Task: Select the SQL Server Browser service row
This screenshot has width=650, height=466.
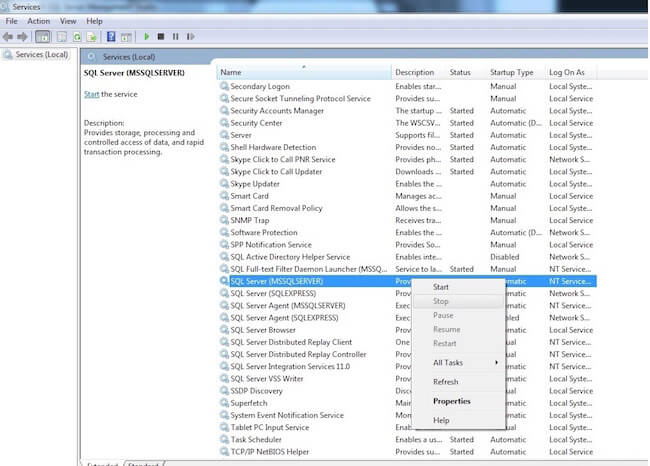Action: coord(263,330)
